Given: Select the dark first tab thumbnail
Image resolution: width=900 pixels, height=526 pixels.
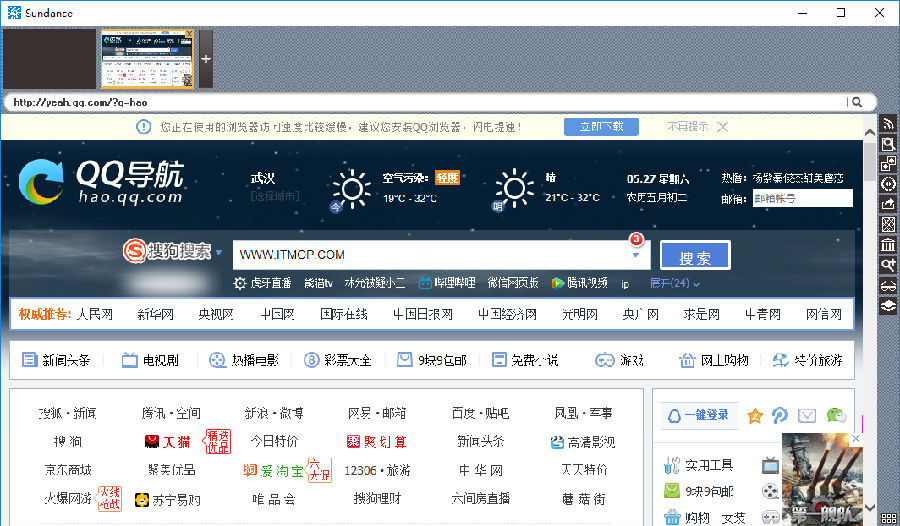Looking at the screenshot, I should [x=49, y=59].
